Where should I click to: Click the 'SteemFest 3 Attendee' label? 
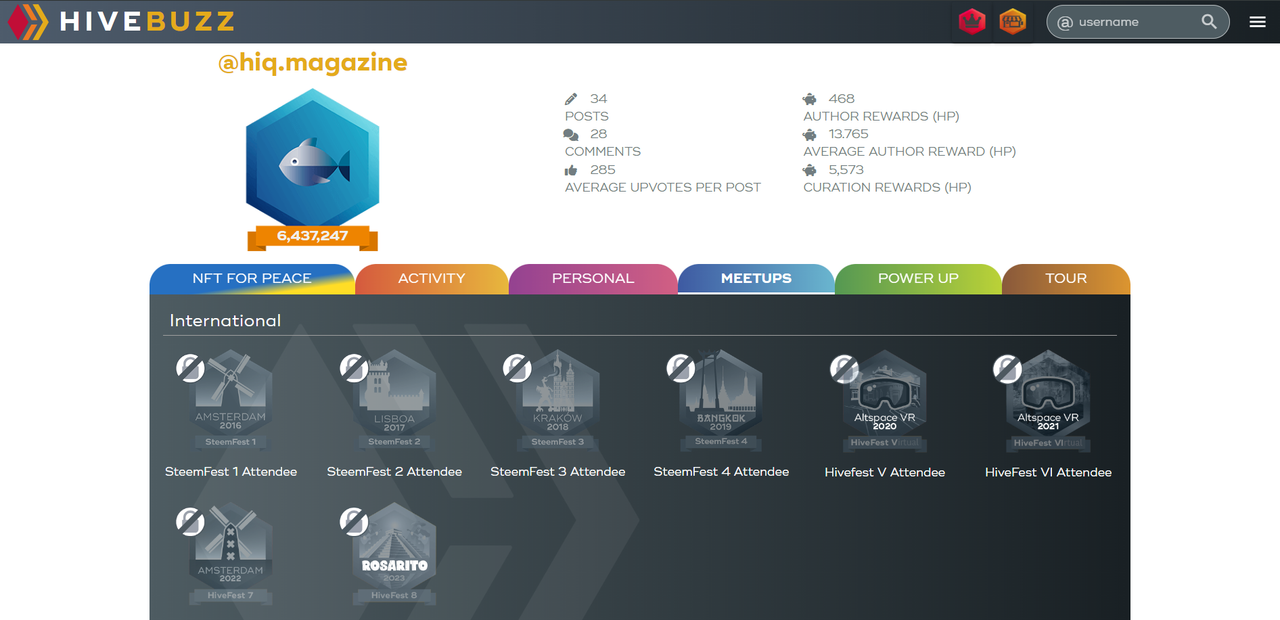pos(558,472)
